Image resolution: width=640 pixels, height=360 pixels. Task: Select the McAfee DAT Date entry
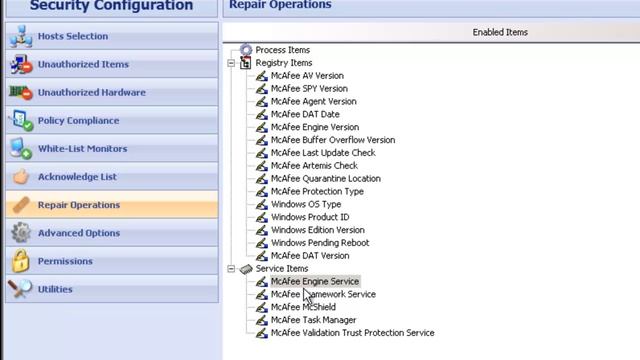click(x=305, y=114)
